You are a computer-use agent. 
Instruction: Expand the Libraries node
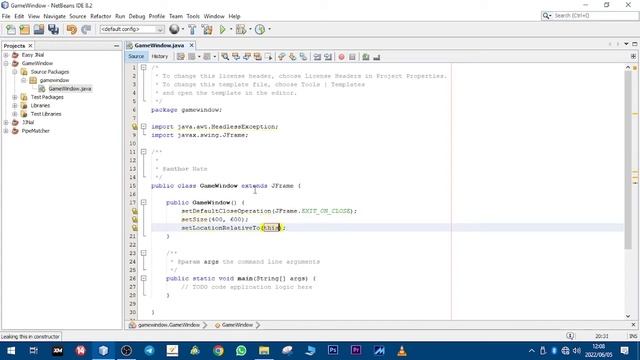tap(15, 105)
